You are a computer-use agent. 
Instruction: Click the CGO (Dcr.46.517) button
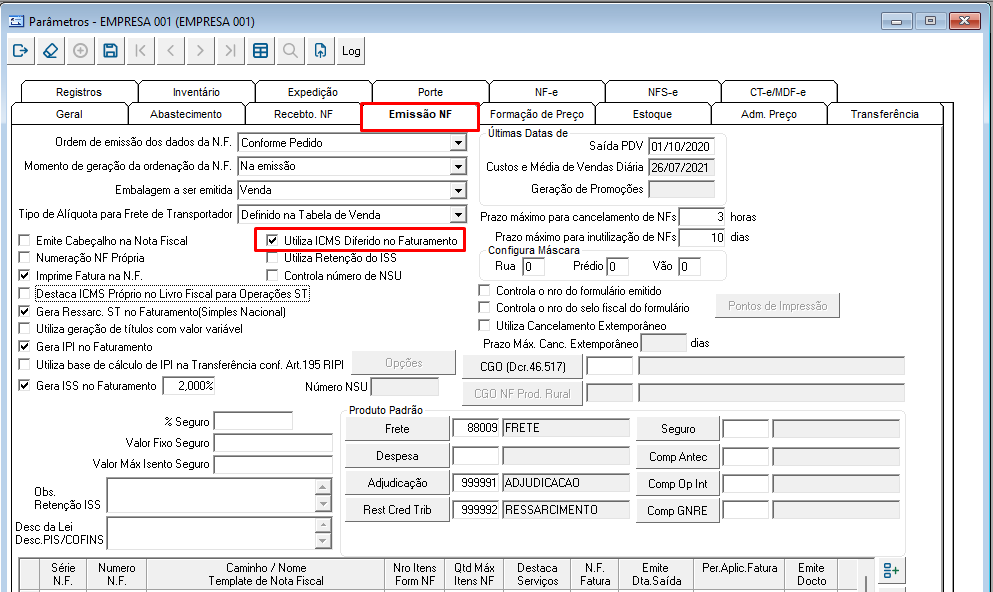pyautogui.click(x=522, y=367)
